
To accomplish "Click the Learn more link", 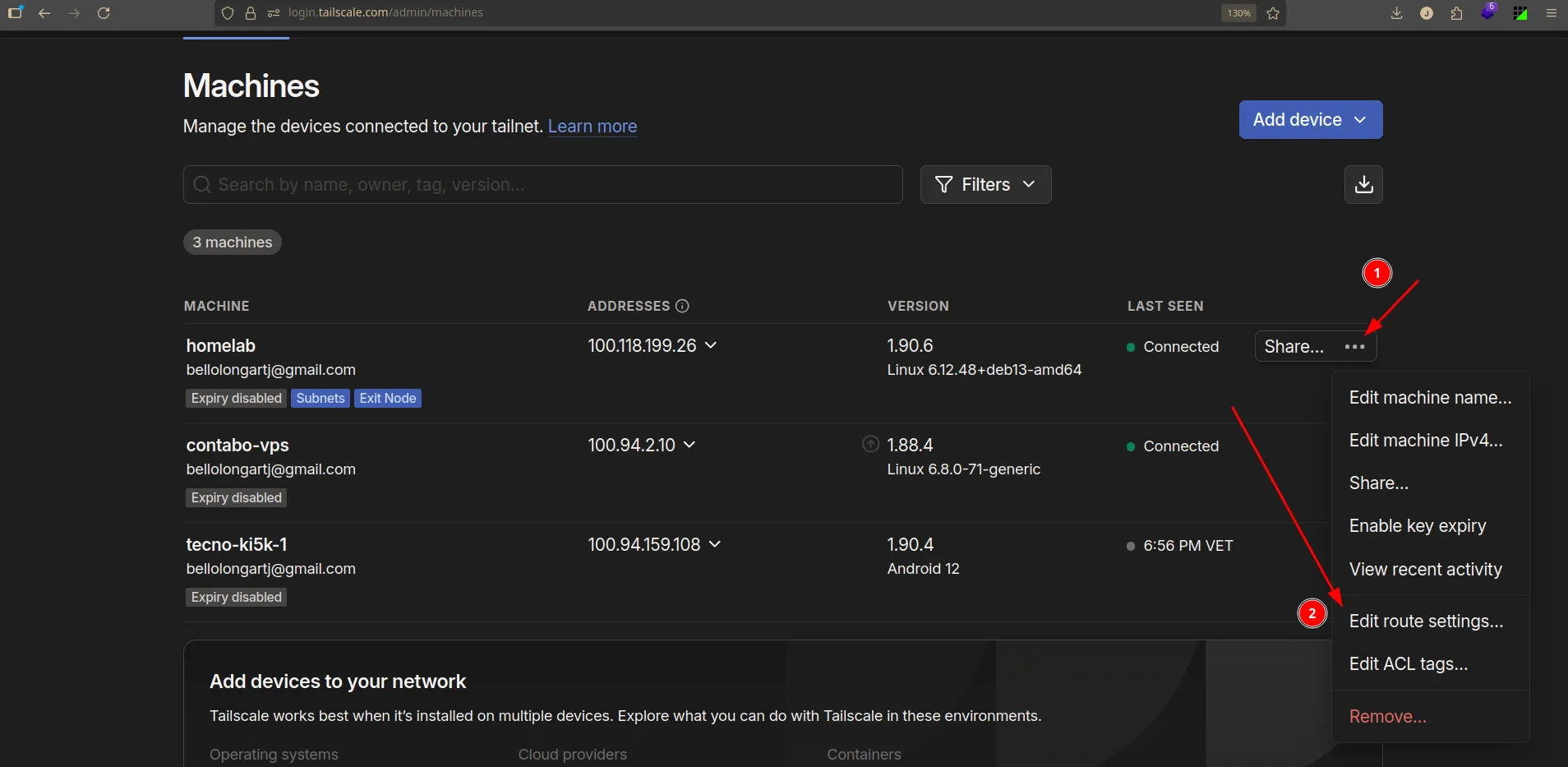I will [x=592, y=127].
